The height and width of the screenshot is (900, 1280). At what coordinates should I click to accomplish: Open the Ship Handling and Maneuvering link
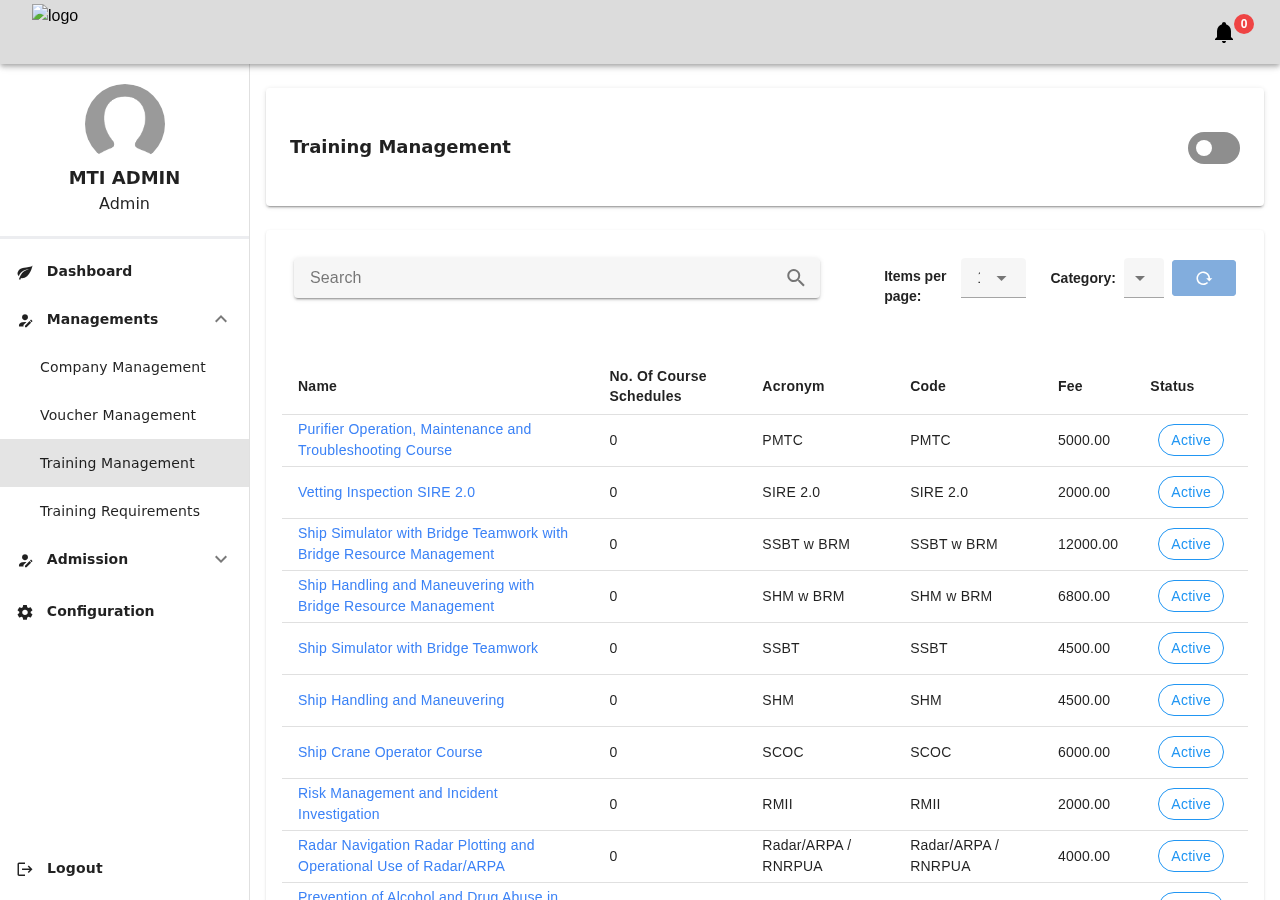(401, 700)
